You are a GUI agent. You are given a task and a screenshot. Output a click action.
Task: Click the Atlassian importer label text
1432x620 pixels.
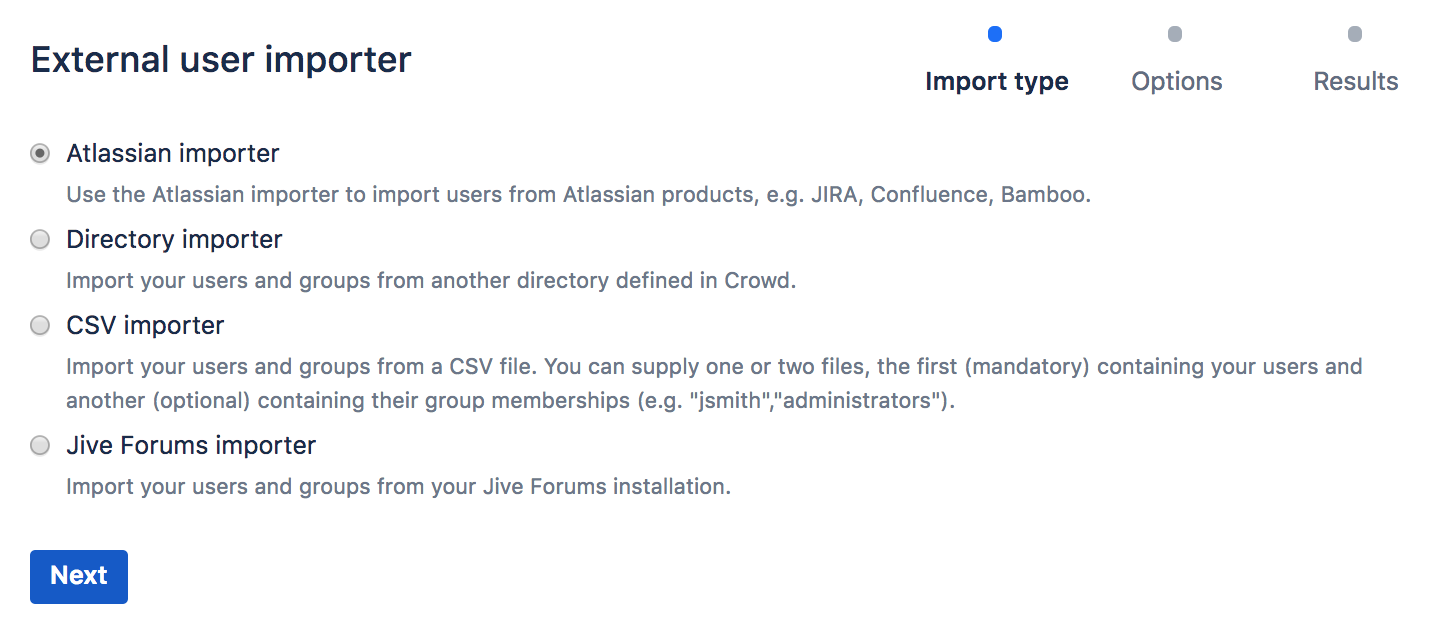(x=173, y=154)
